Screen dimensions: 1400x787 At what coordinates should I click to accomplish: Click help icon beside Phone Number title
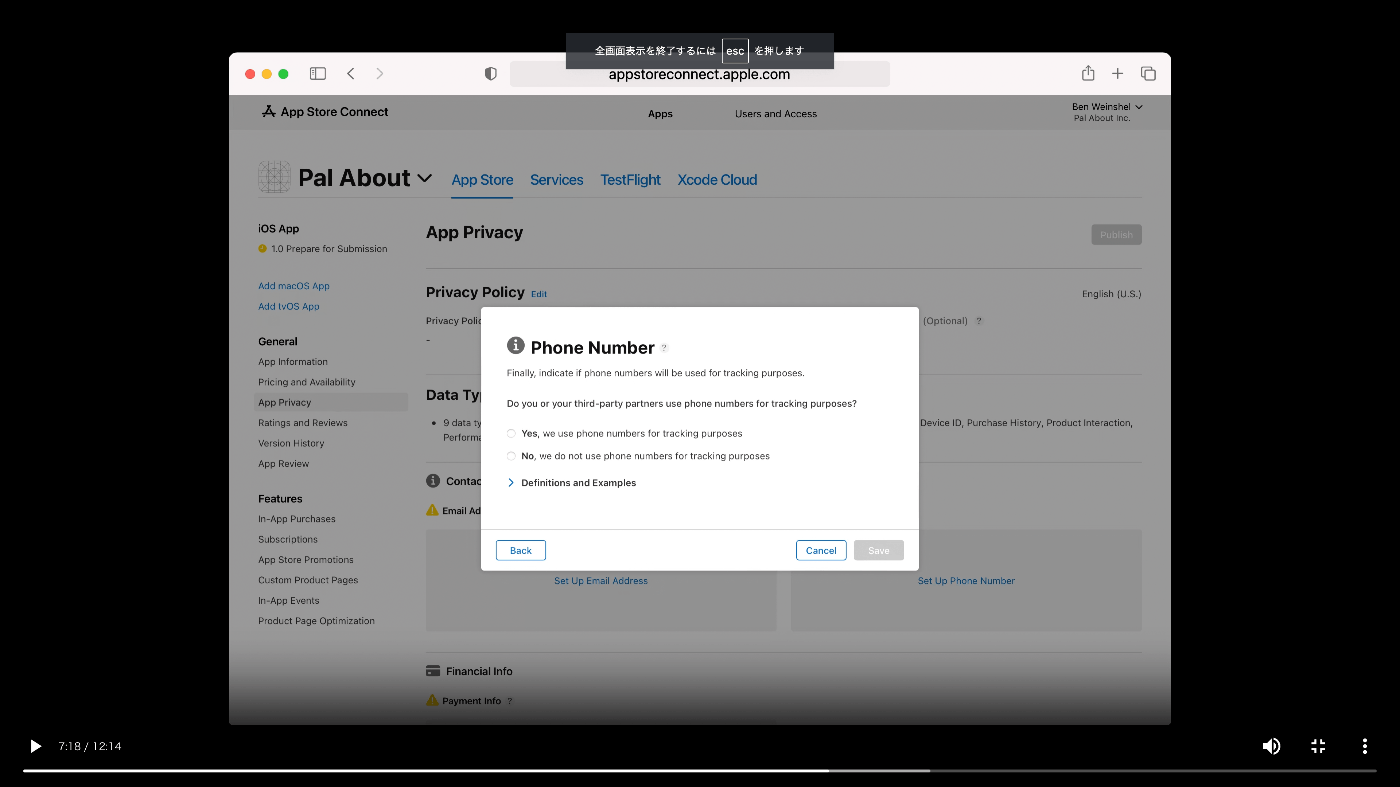[x=664, y=348]
